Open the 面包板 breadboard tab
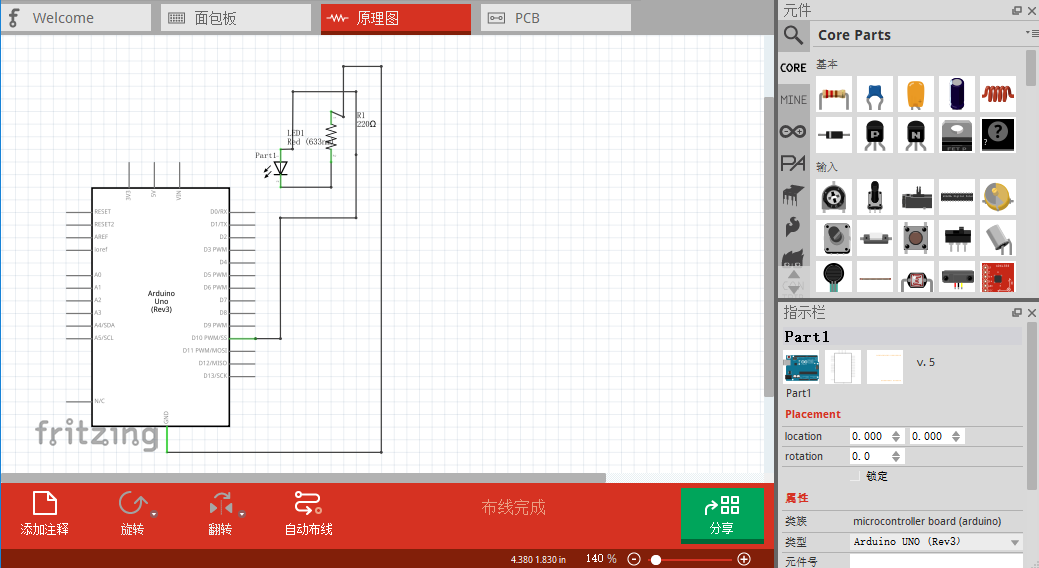 click(236, 18)
